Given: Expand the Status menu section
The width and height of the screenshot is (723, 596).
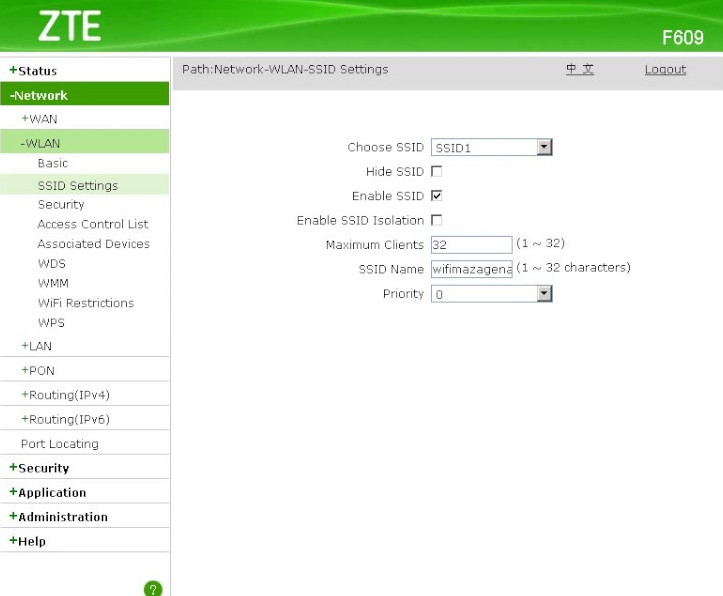Looking at the screenshot, I should pyautogui.click(x=33, y=71).
